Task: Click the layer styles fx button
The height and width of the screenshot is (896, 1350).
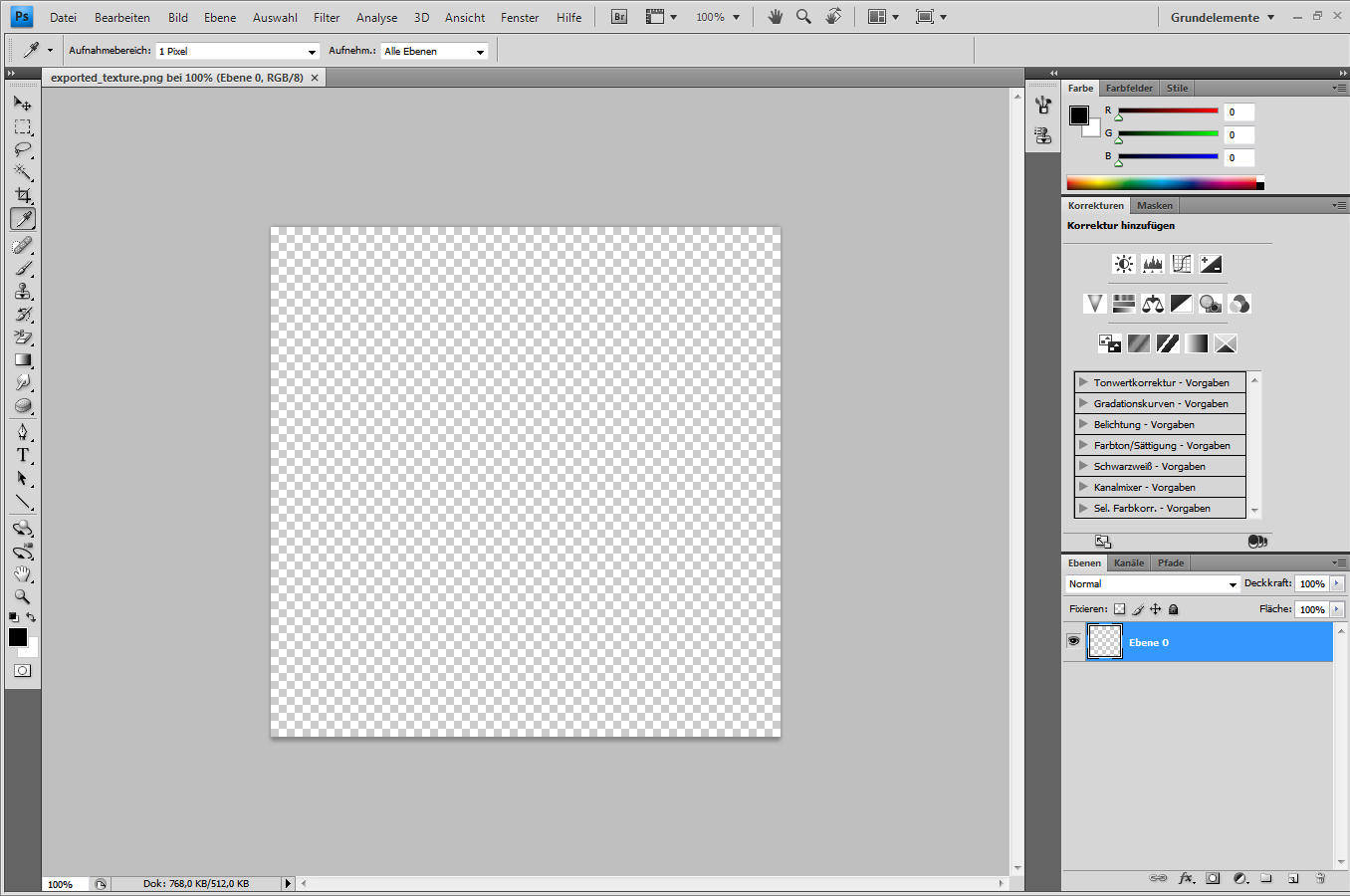Action: pos(1186,879)
